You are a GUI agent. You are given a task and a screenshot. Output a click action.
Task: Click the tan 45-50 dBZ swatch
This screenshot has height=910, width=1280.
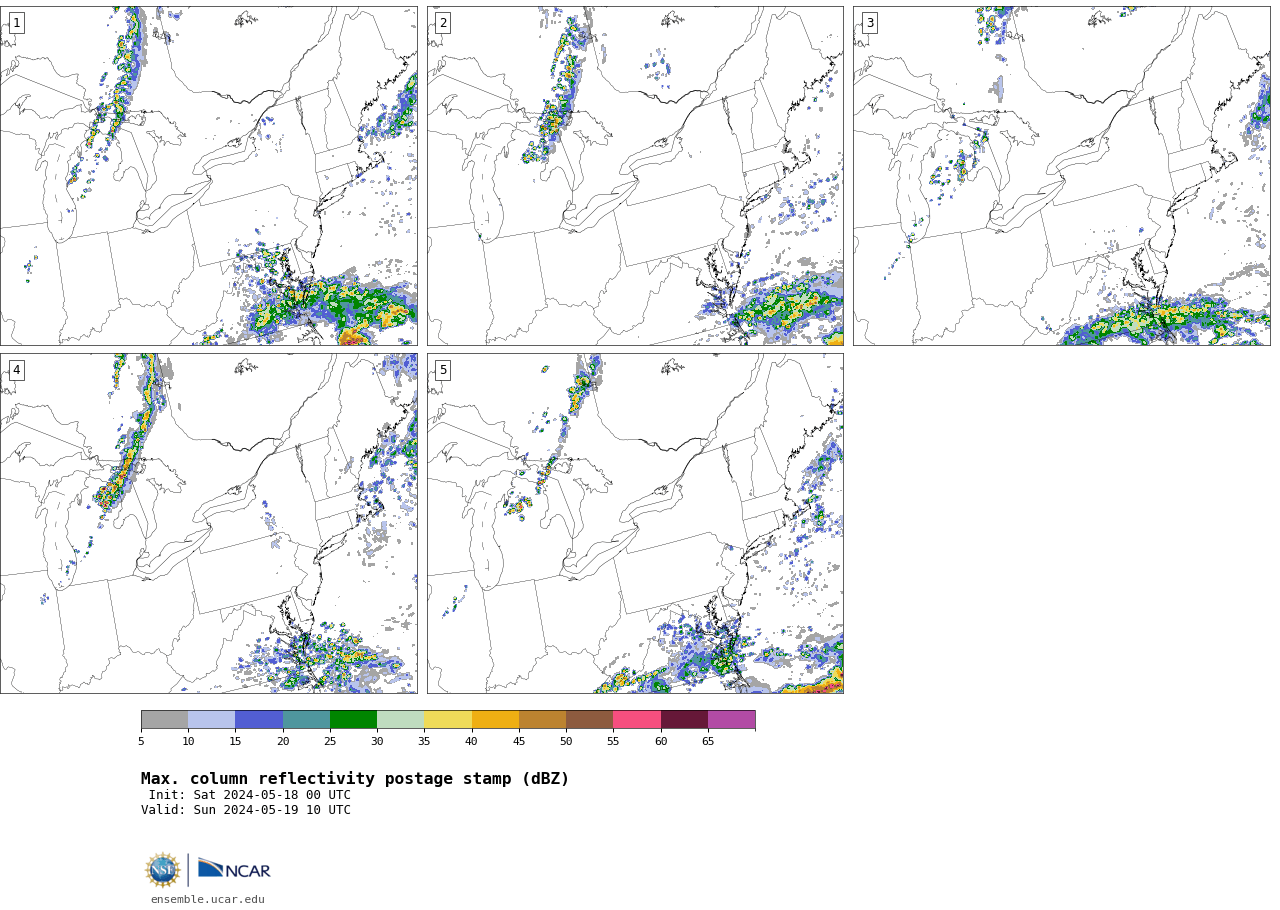click(542, 720)
